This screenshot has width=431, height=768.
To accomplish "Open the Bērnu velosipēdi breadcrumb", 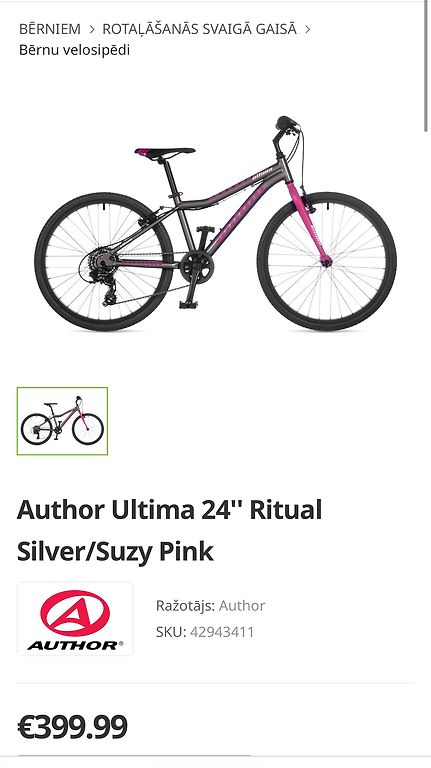I will pyautogui.click(x=74, y=50).
